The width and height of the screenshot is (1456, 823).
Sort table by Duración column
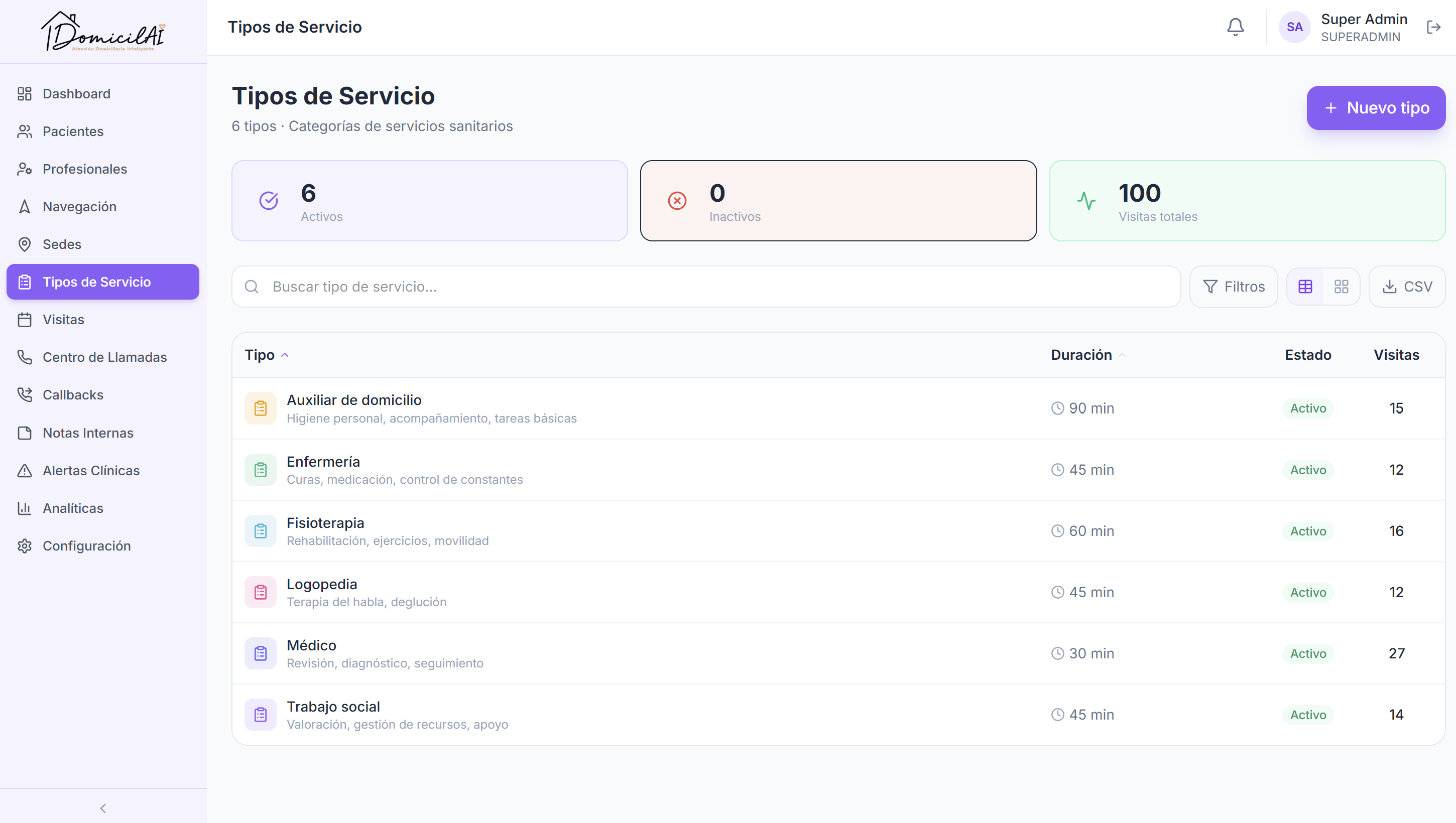click(x=1088, y=355)
